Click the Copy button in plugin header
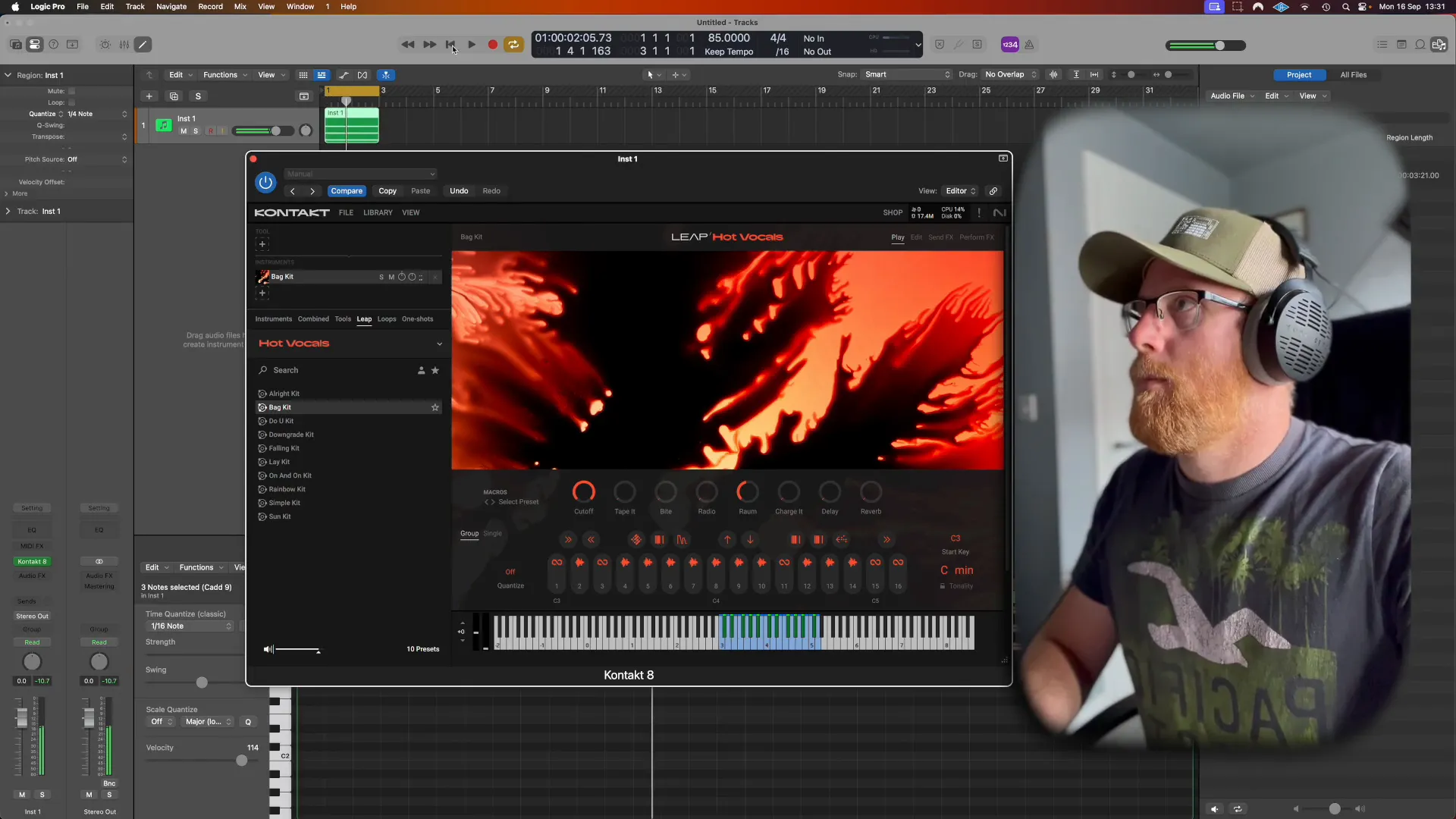This screenshot has width=1456, height=819. click(x=388, y=191)
